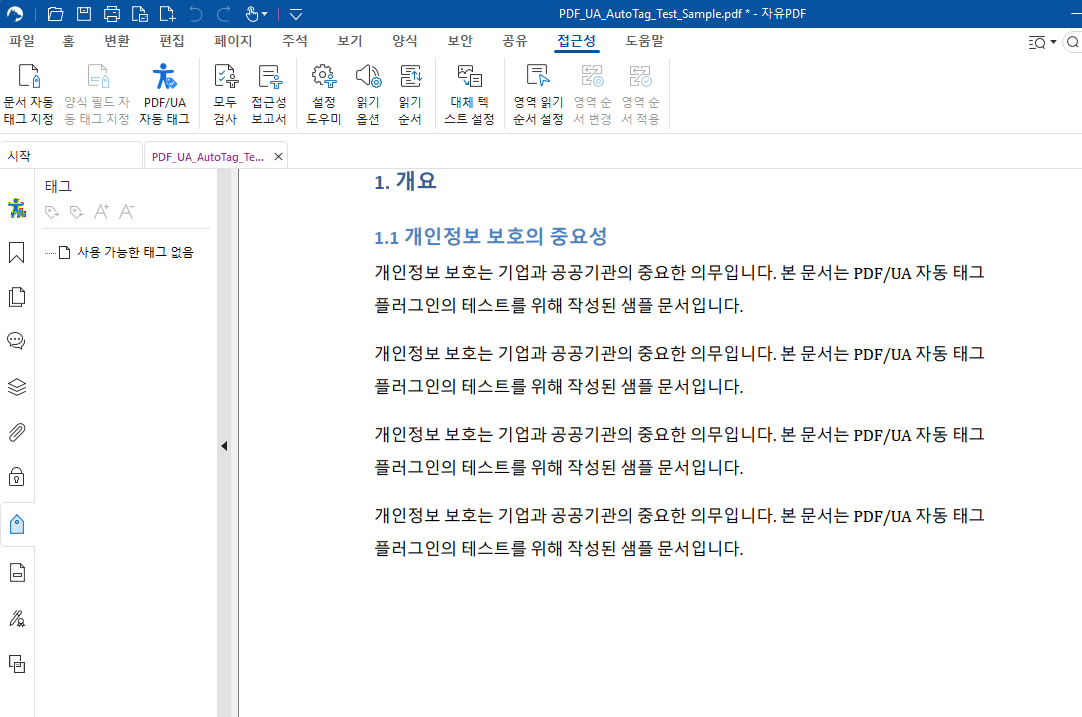Open the tags sidebar panel

click(x=17, y=524)
